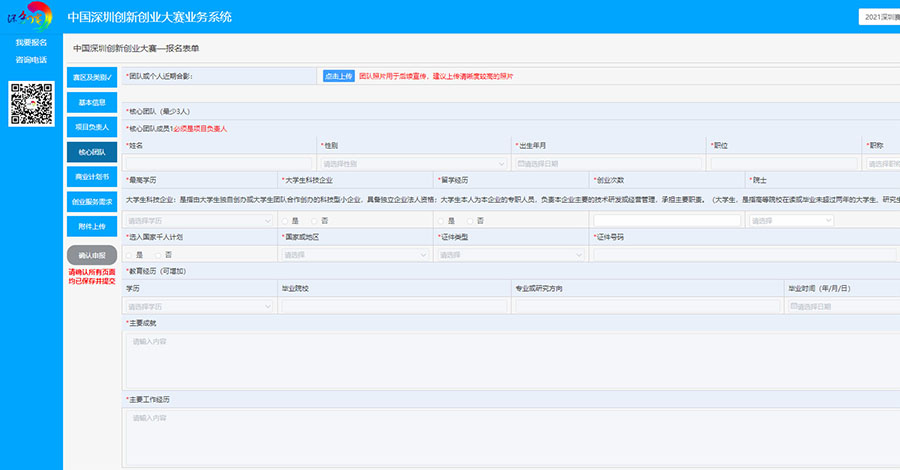900x470 pixels.
Task: Select 是 for 留学经历
Action: 441,221
